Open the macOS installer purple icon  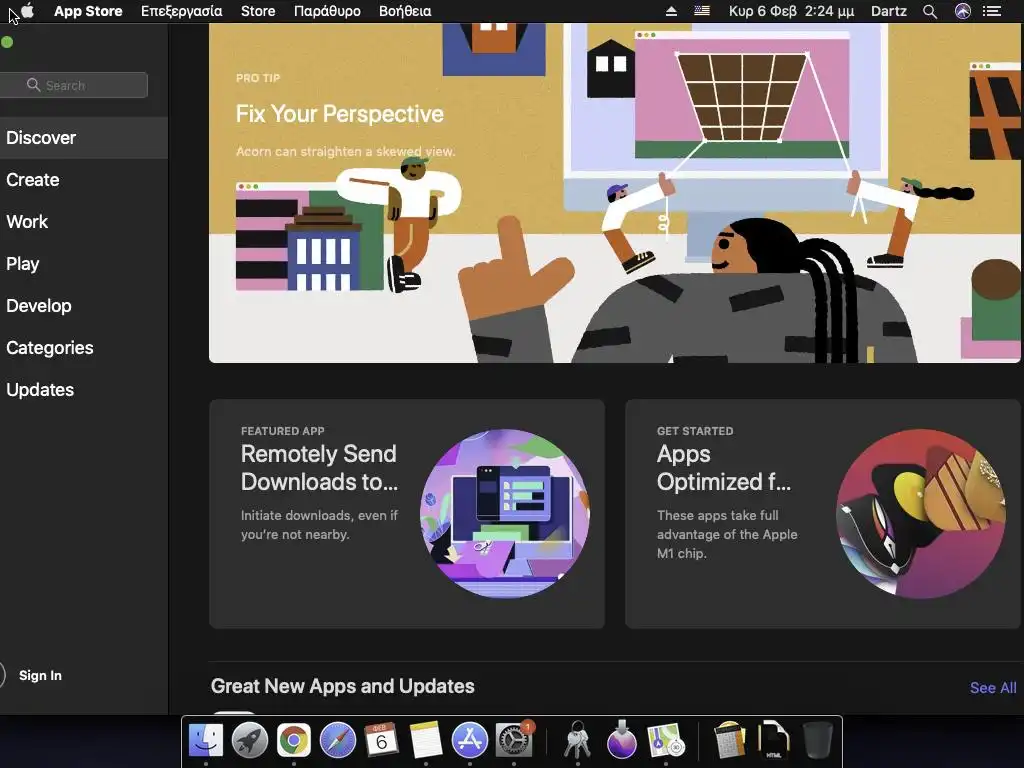tap(622, 740)
